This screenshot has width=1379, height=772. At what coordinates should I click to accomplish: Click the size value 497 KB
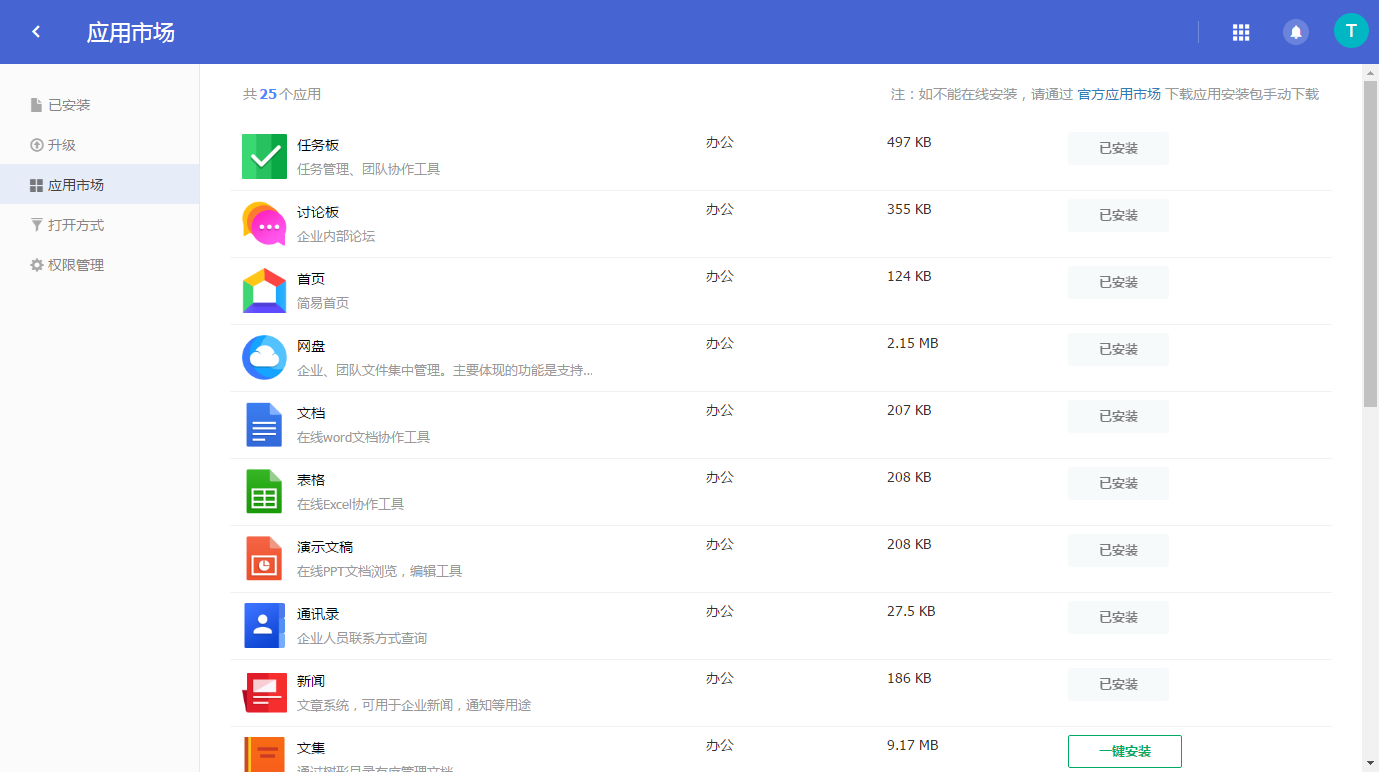coord(909,142)
